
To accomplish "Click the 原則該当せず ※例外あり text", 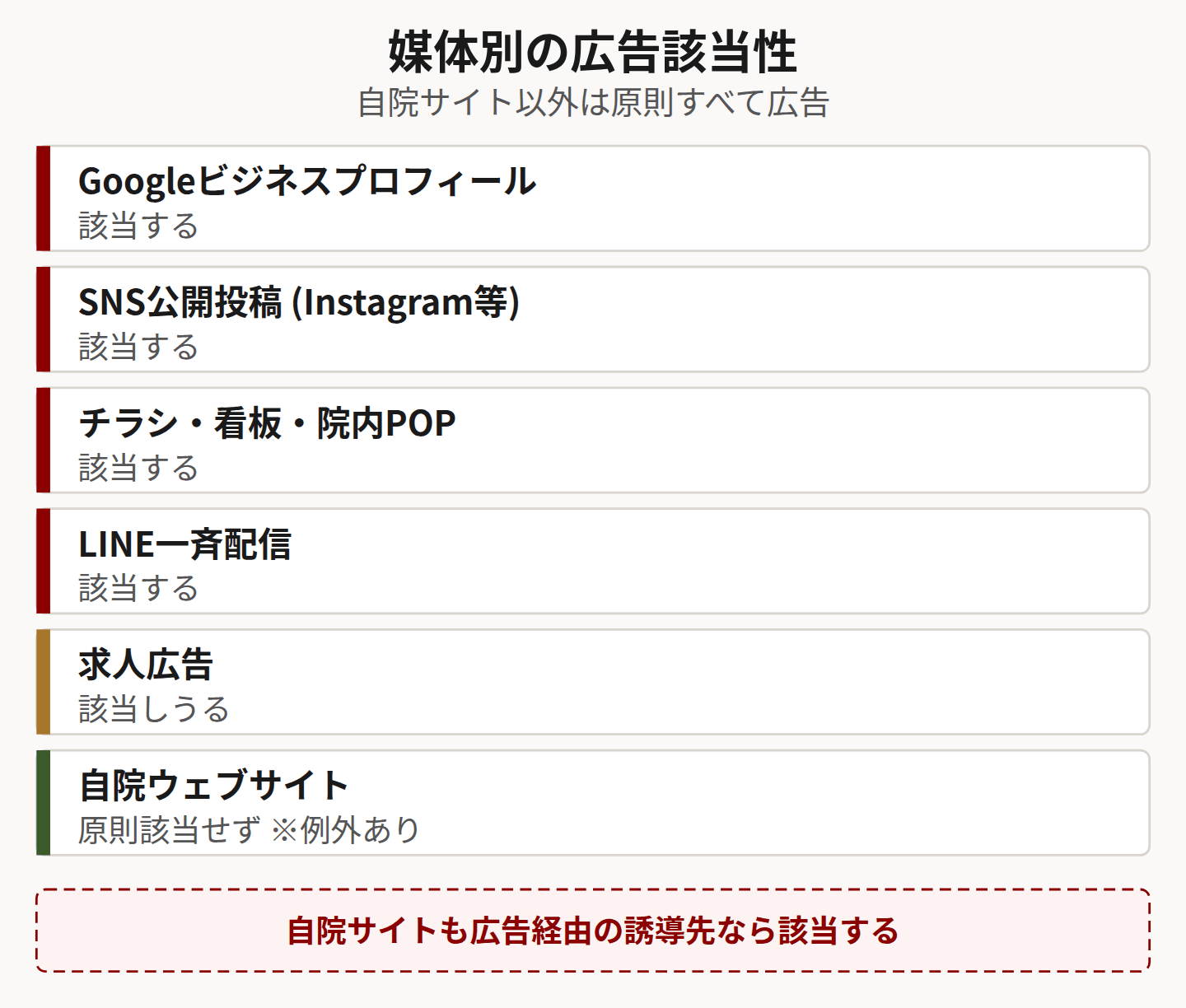I will [249, 830].
